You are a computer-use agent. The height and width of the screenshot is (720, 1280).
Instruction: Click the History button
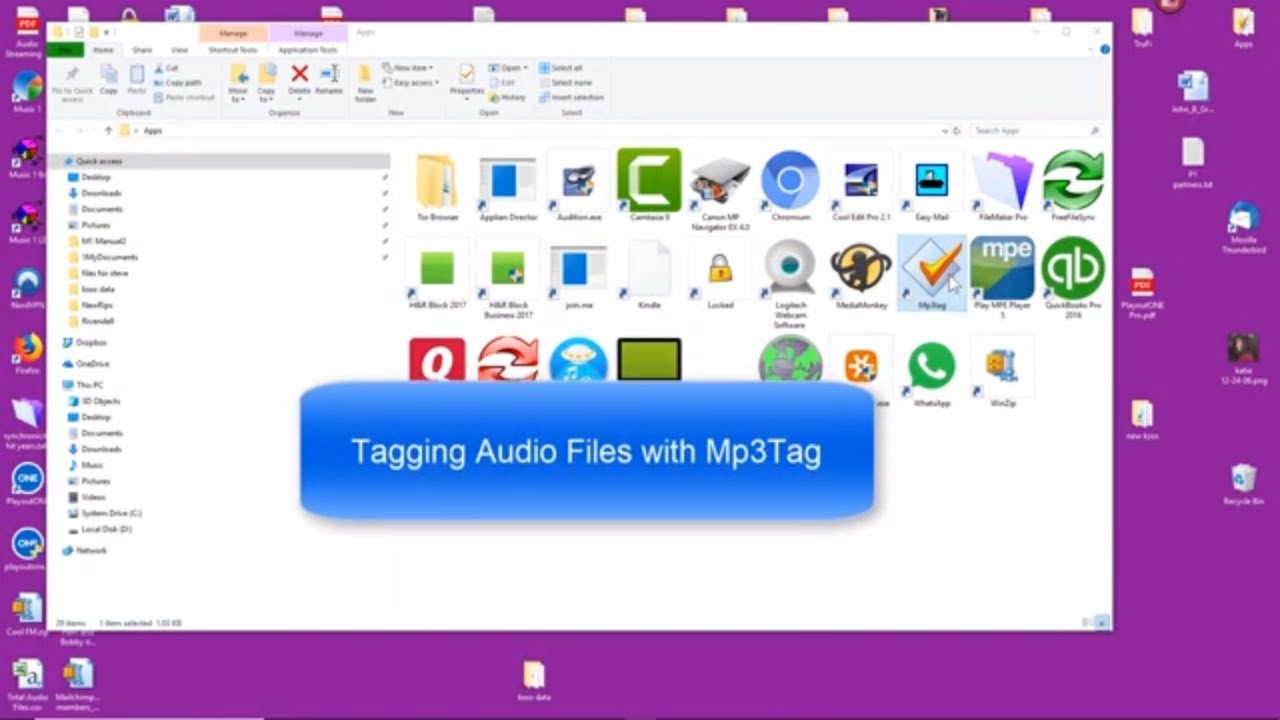point(507,98)
